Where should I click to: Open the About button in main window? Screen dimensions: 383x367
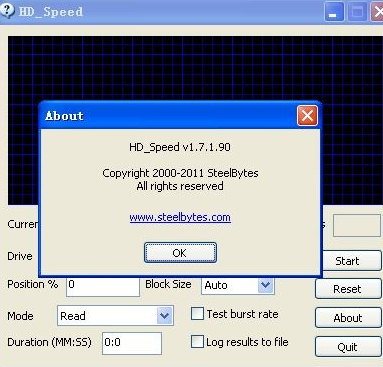[x=348, y=318]
